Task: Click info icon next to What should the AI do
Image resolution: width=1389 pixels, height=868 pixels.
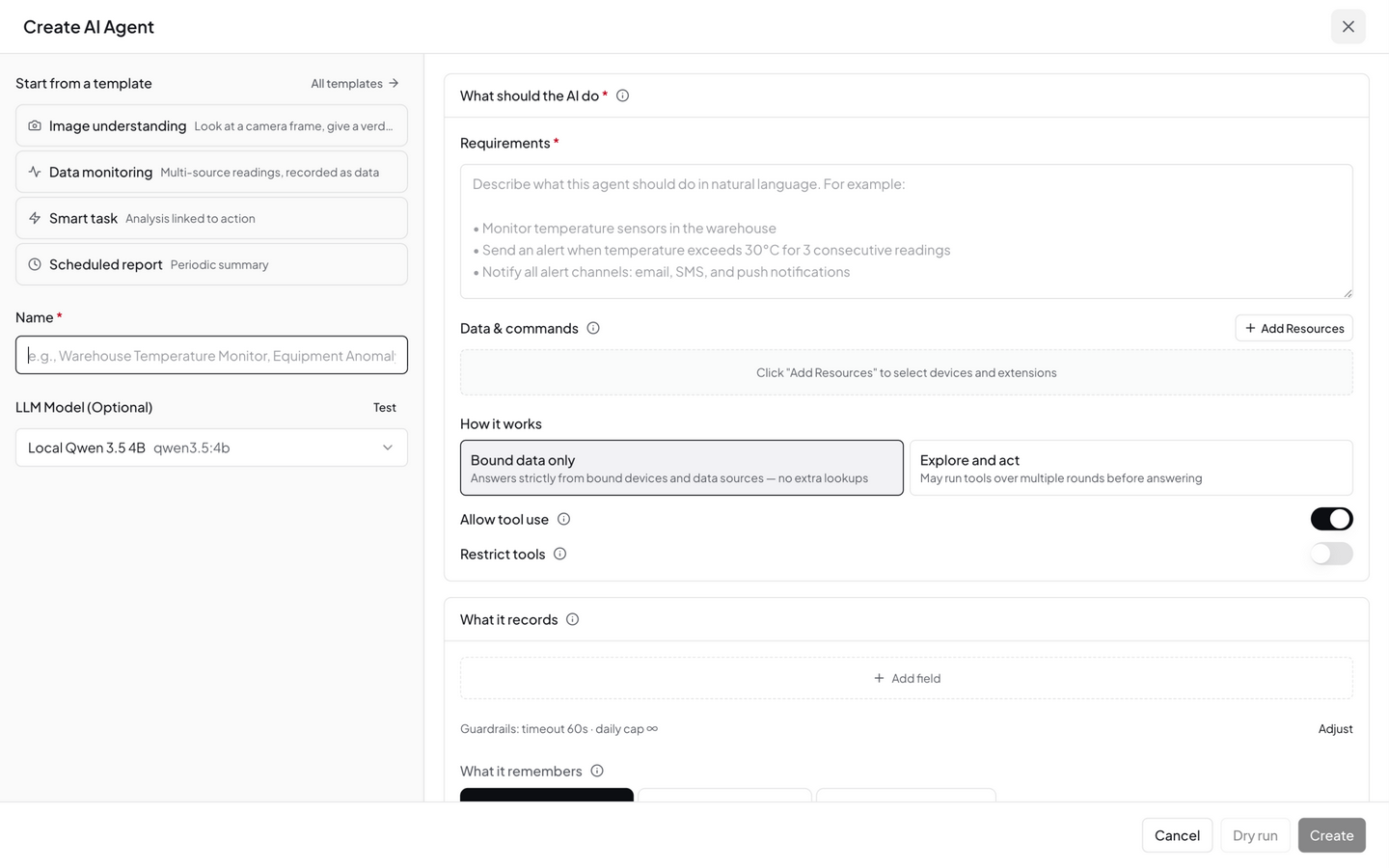Action: coord(622,95)
